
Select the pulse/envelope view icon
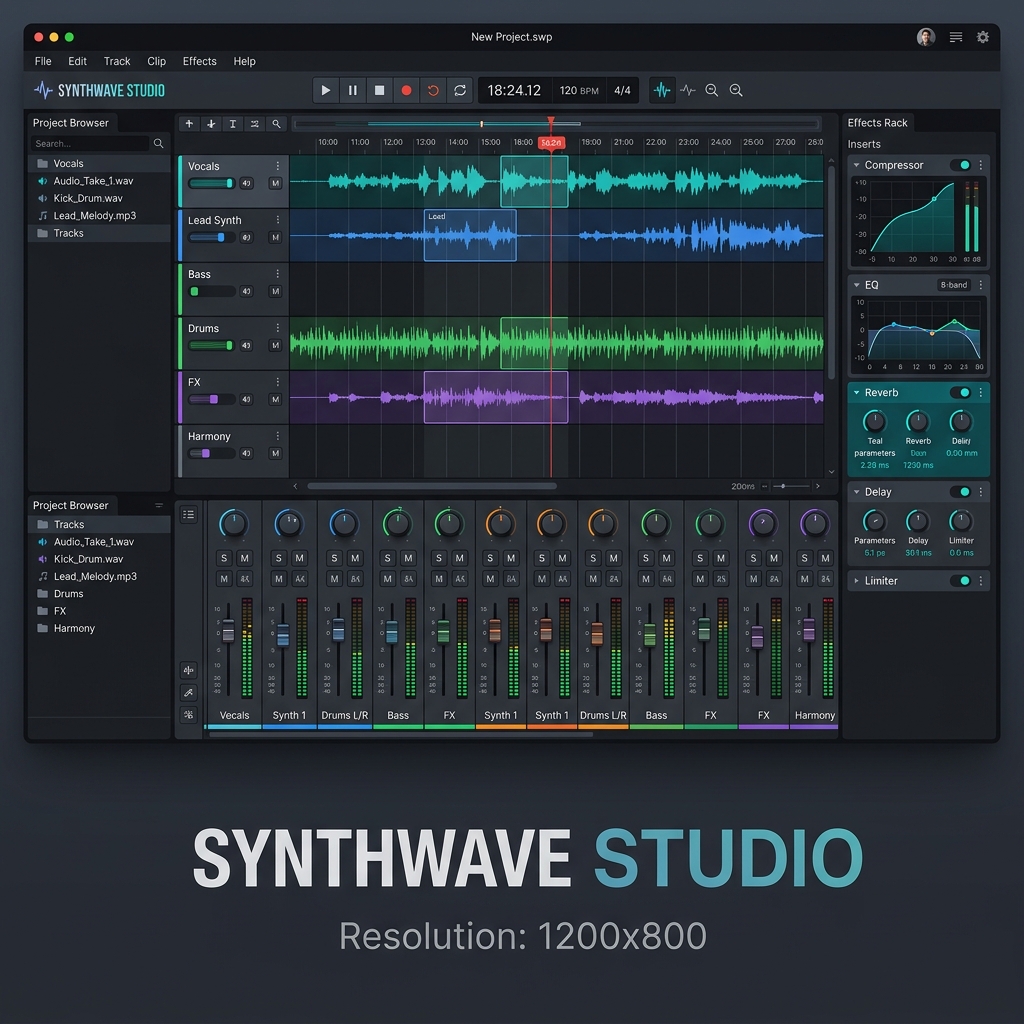pyautogui.click(x=688, y=90)
